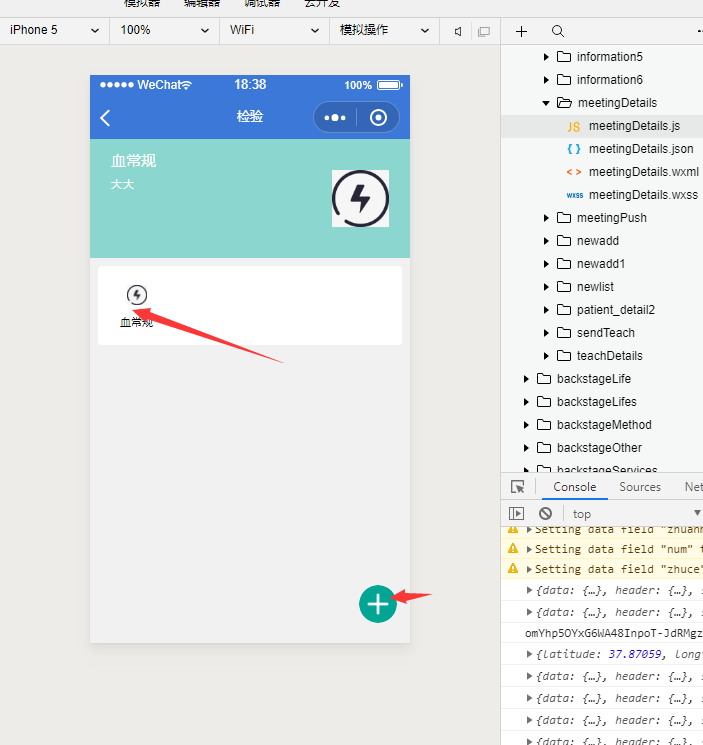
Task: Click the information5 folder icon
Action: tap(564, 57)
